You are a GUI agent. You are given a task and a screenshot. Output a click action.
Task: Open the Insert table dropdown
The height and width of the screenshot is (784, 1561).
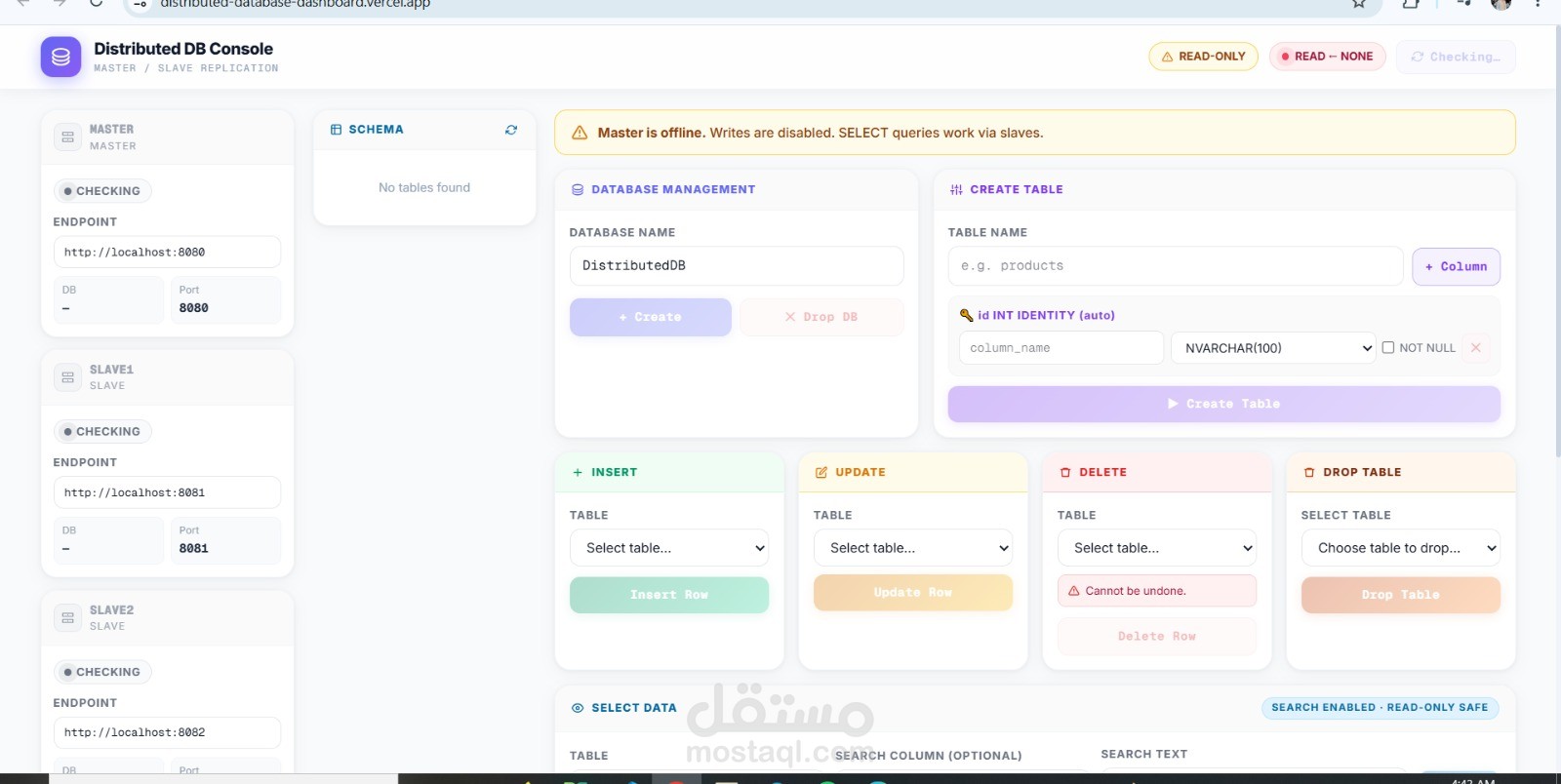coord(669,548)
